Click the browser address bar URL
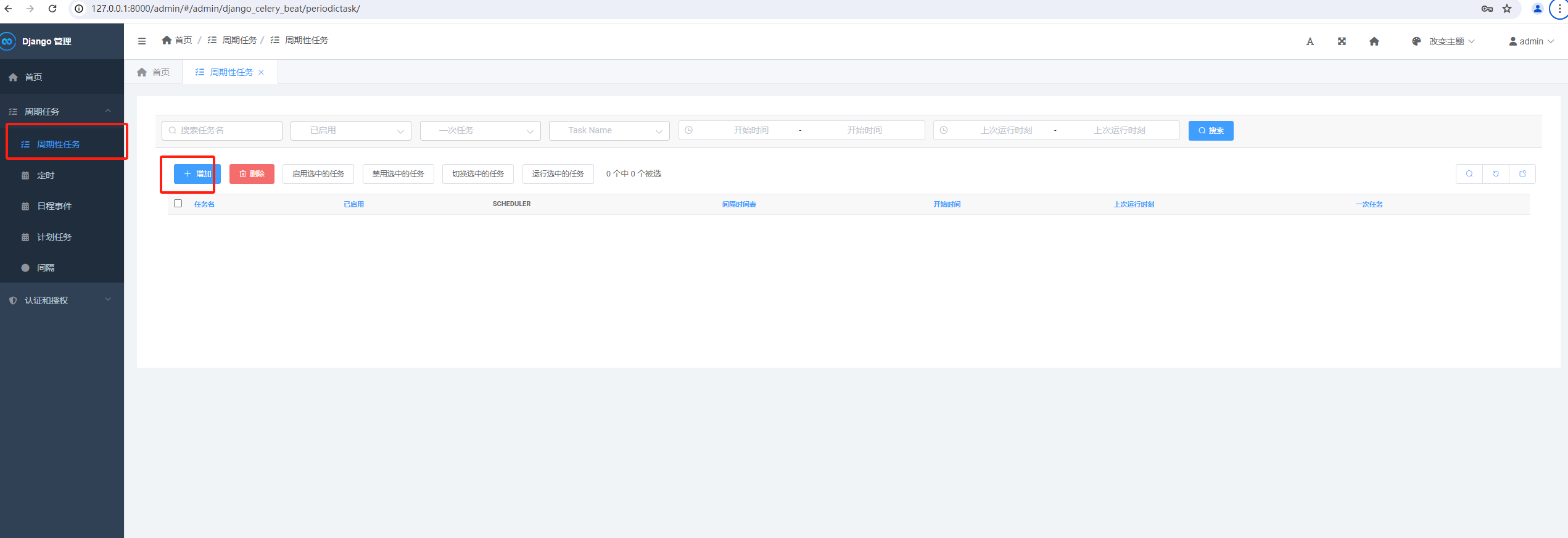This screenshot has height=538, width=1568. pyautogui.click(x=226, y=9)
